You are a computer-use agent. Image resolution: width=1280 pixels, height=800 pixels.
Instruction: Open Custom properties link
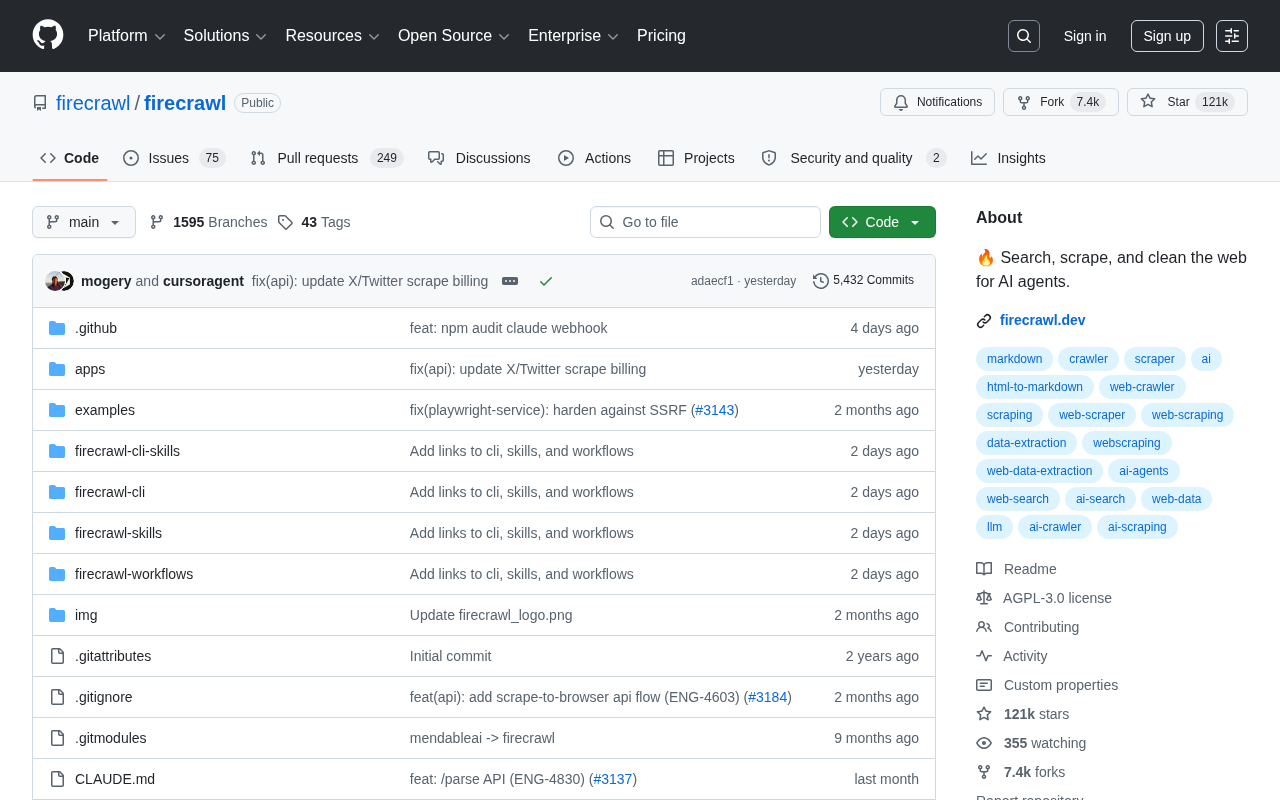(1061, 685)
